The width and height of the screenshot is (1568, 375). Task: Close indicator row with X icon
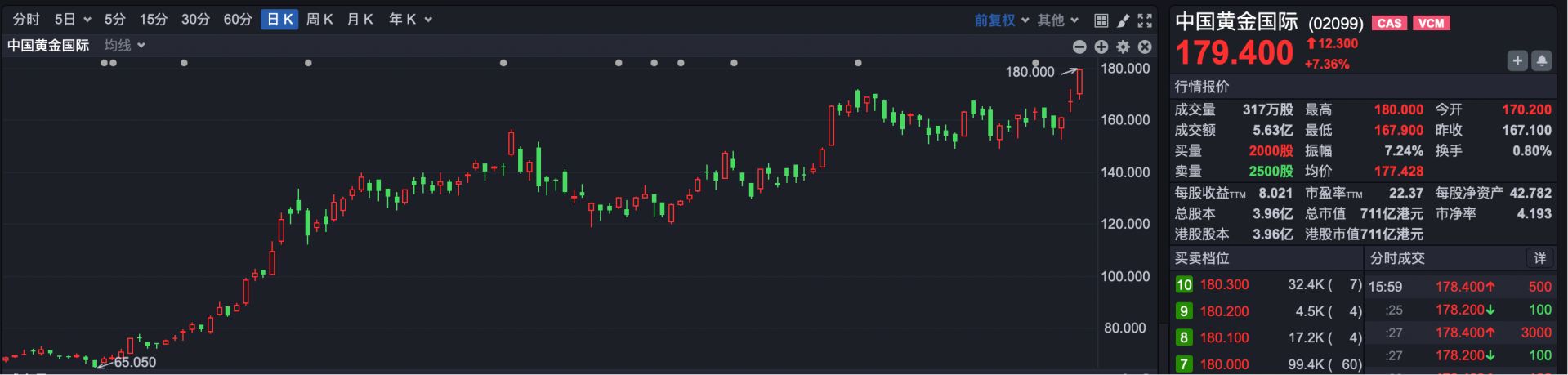1145,47
